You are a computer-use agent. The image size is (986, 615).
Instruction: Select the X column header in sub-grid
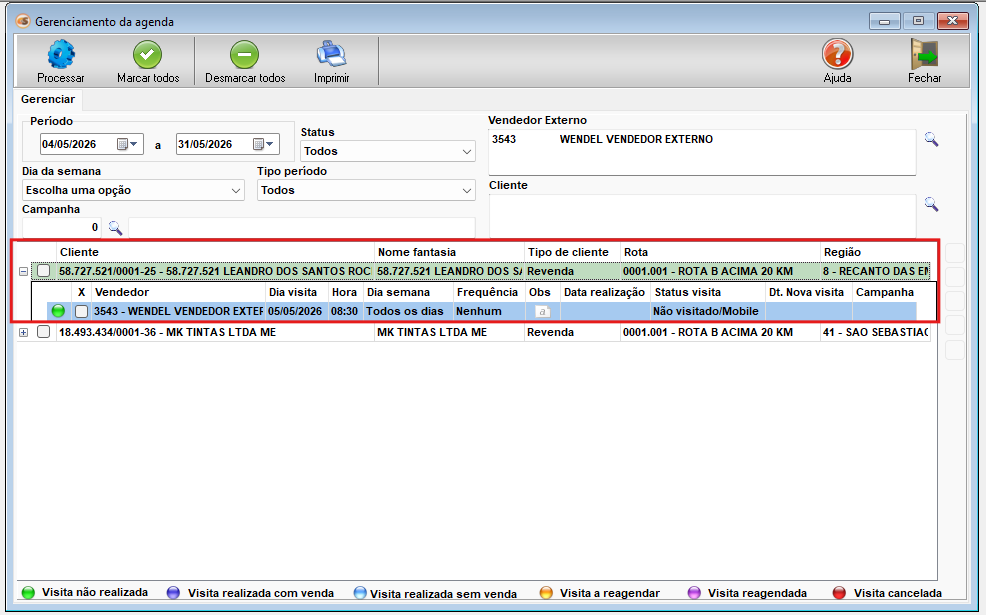point(81,292)
